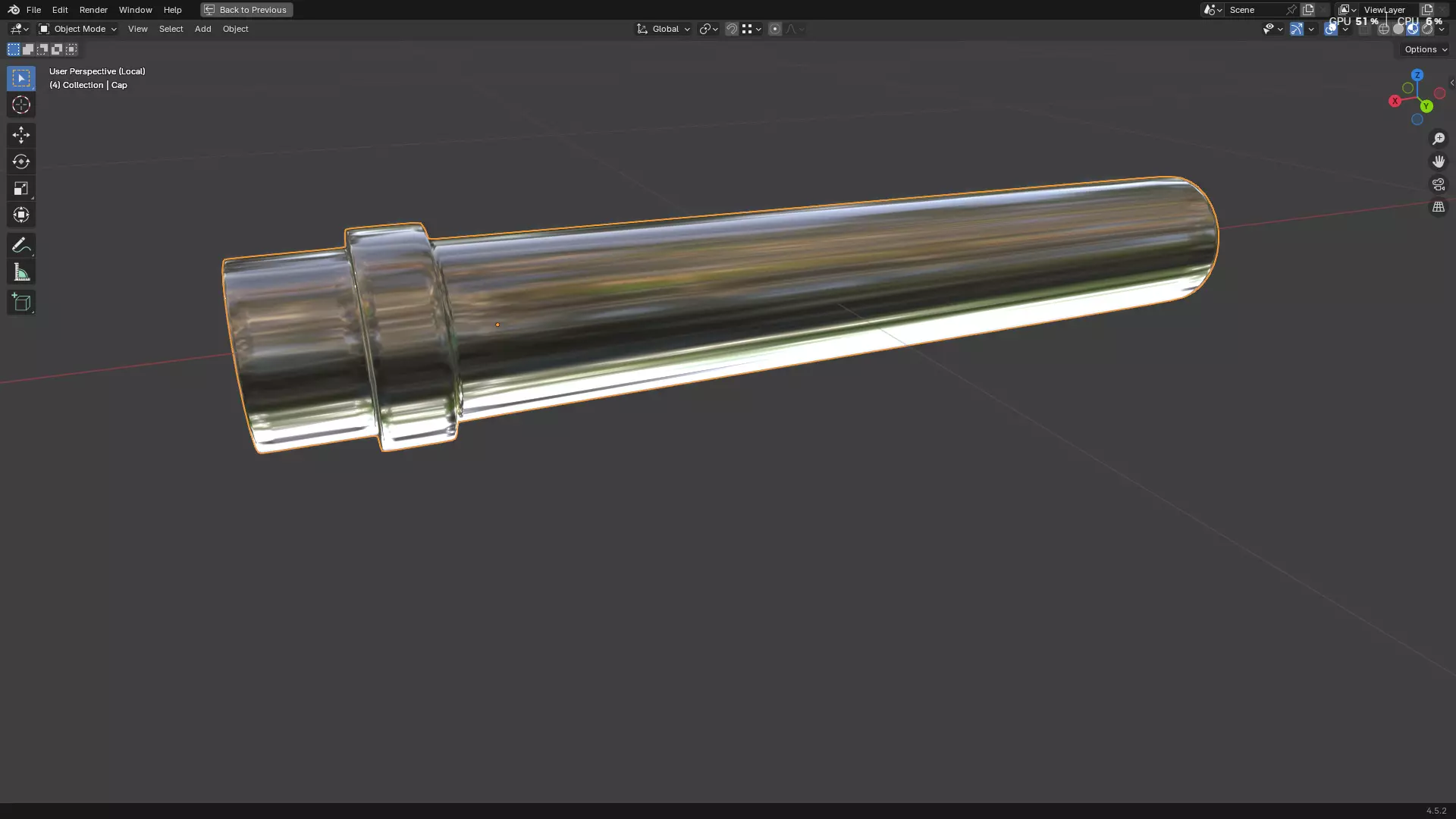
Task: Open the Window menu
Action: [x=135, y=10]
